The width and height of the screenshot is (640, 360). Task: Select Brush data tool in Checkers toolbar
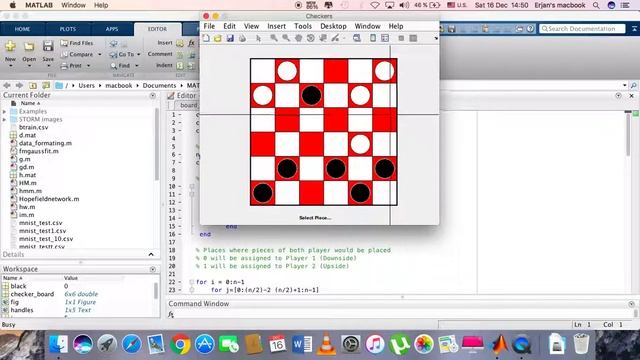click(x=336, y=38)
